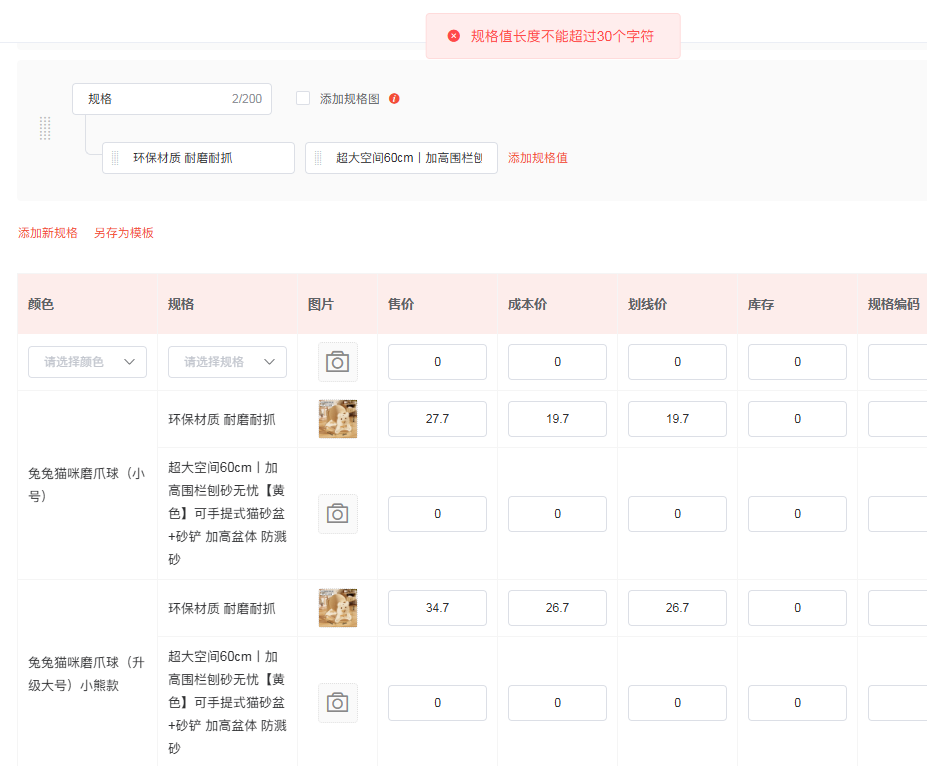Click product thumbnail in 升级大号 环保材质 row
927x766 pixels.
[x=337, y=608]
